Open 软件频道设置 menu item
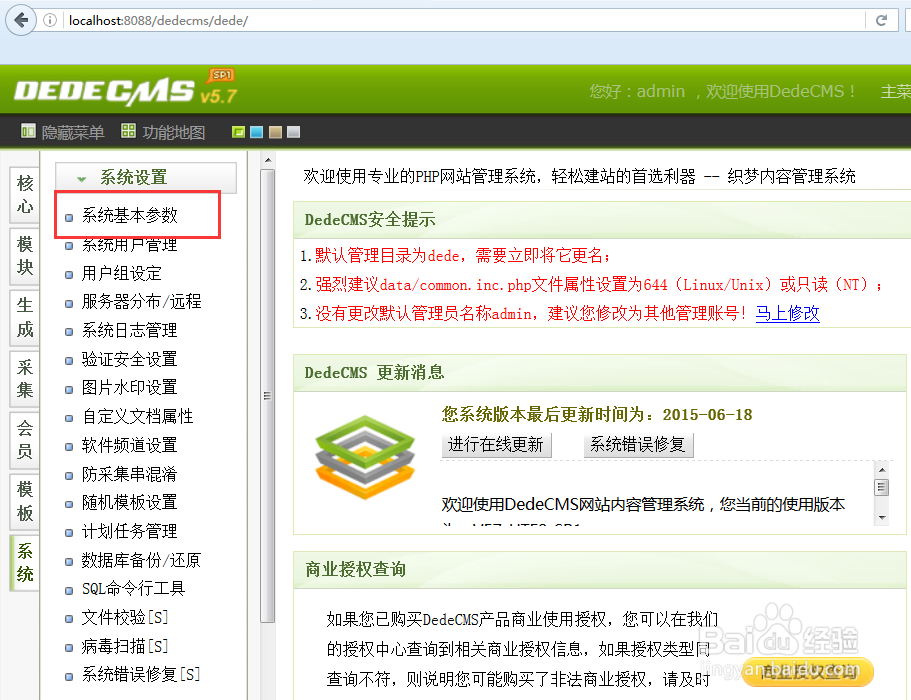The height and width of the screenshot is (700, 911). 130,446
